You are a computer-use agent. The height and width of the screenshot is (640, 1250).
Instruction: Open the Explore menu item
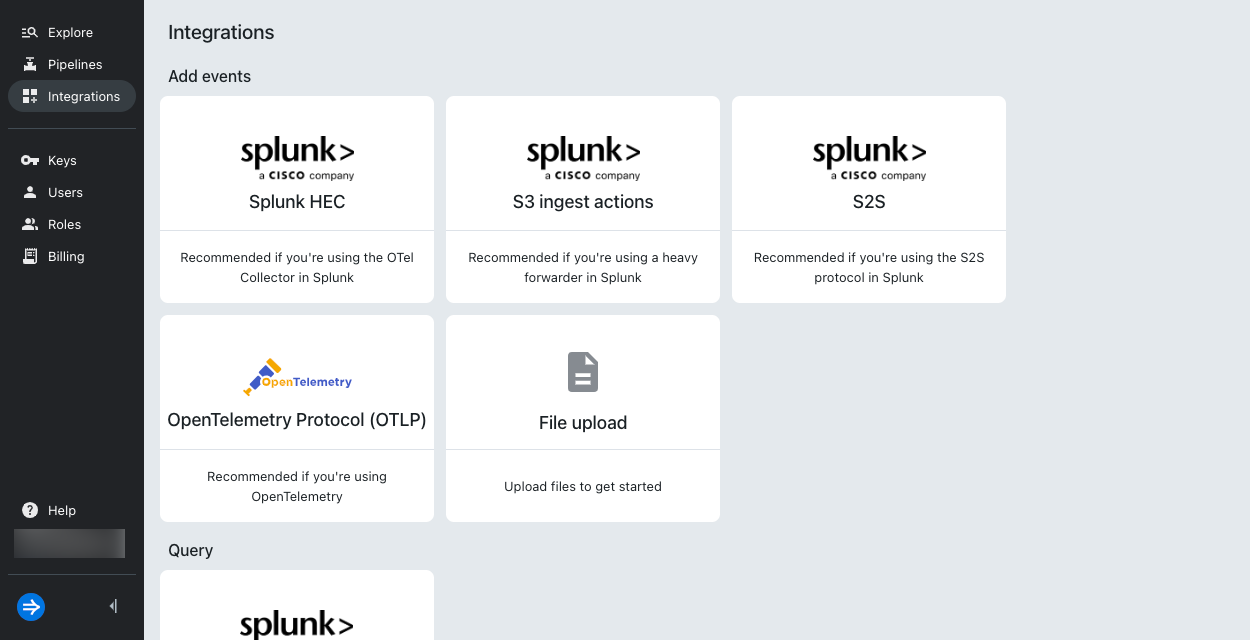72,32
